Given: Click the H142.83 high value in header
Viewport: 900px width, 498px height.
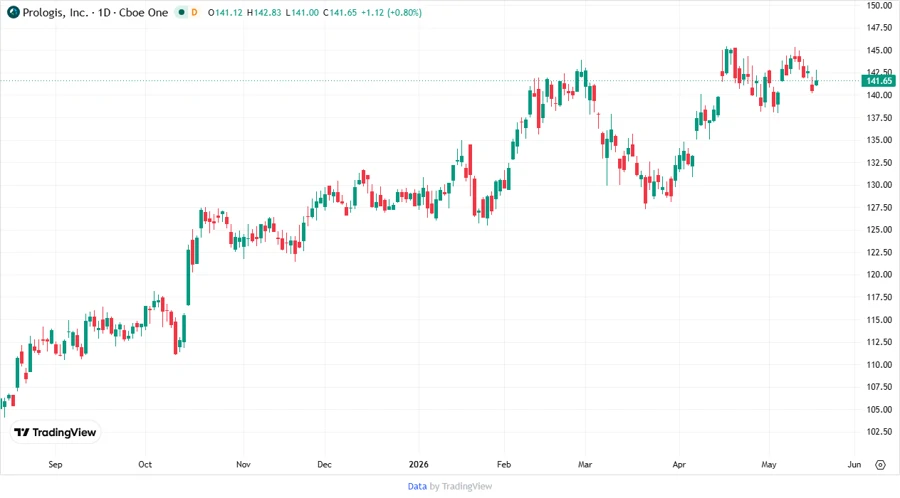Looking at the screenshot, I should (264, 12).
